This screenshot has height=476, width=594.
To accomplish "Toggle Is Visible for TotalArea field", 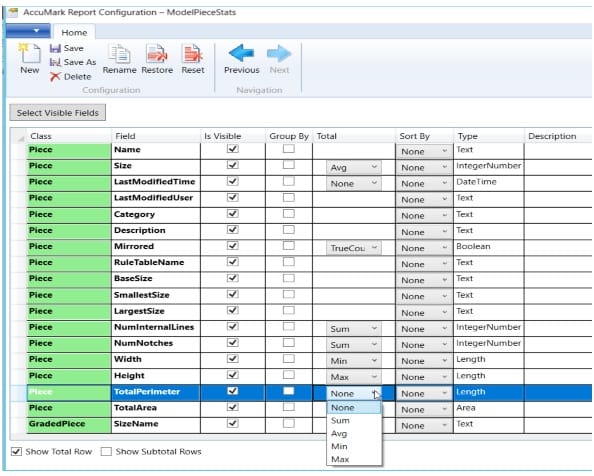I will pos(233,407).
